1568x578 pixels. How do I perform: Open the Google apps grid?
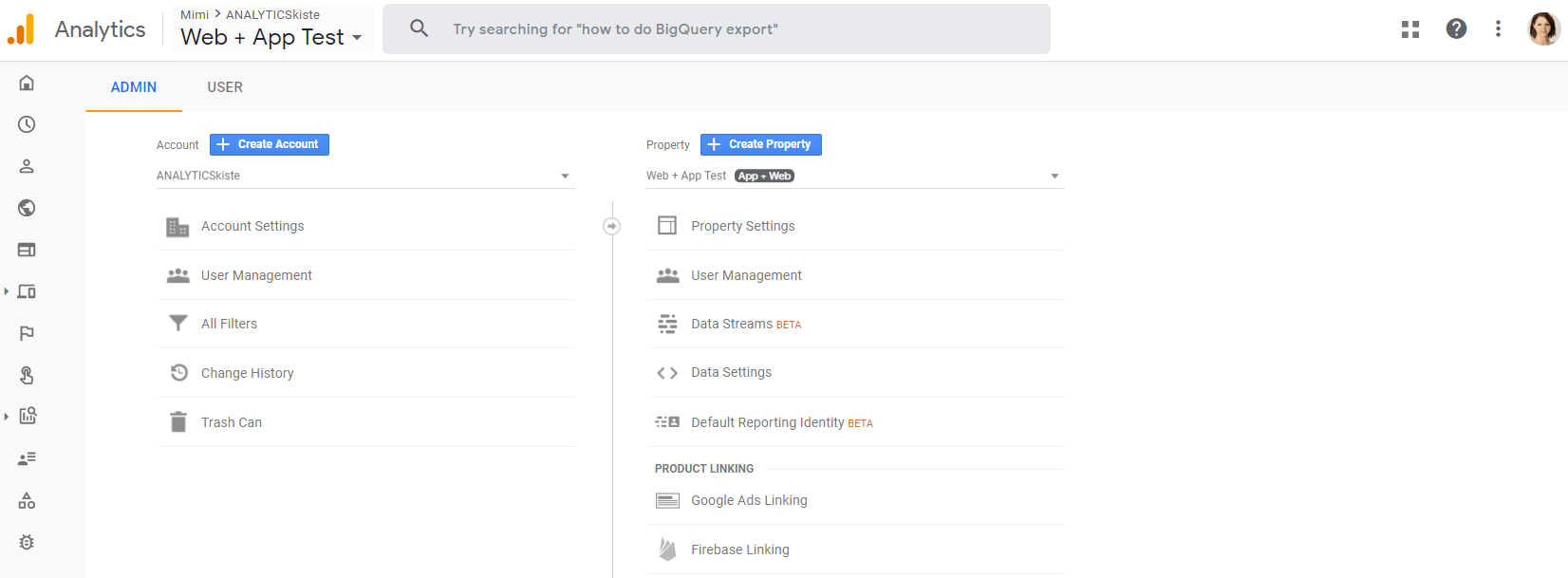tap(1410, 29)
